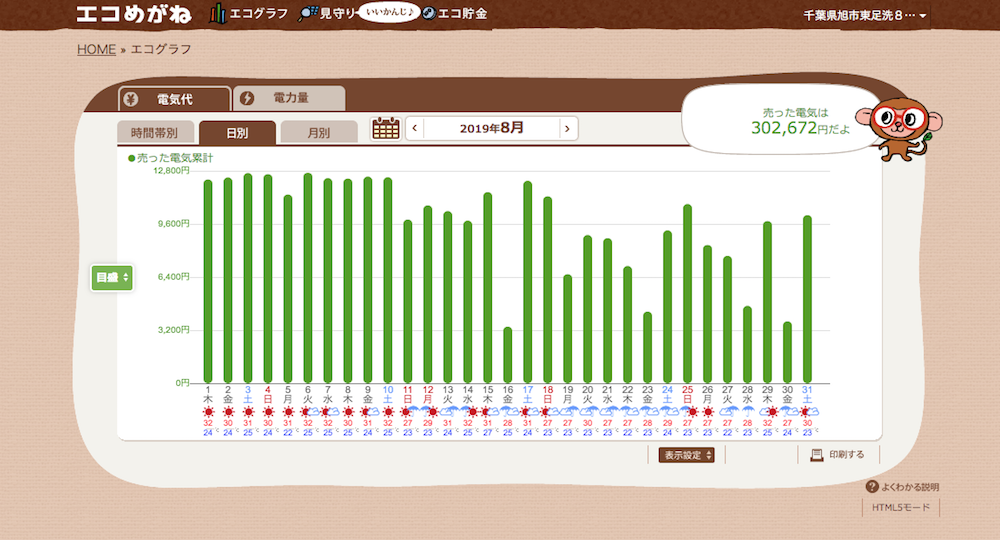
Task: Select the green bar for day 31
Action: point(807,299)
